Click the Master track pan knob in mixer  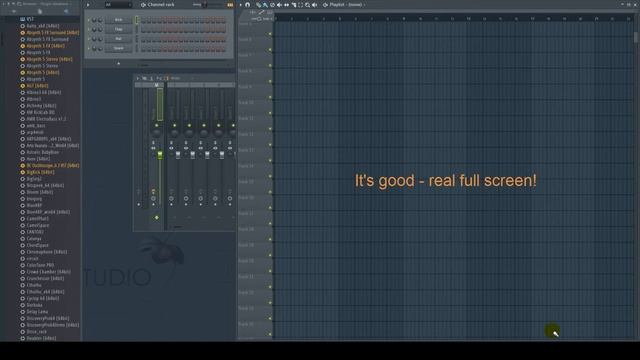[x=156, y=133]
